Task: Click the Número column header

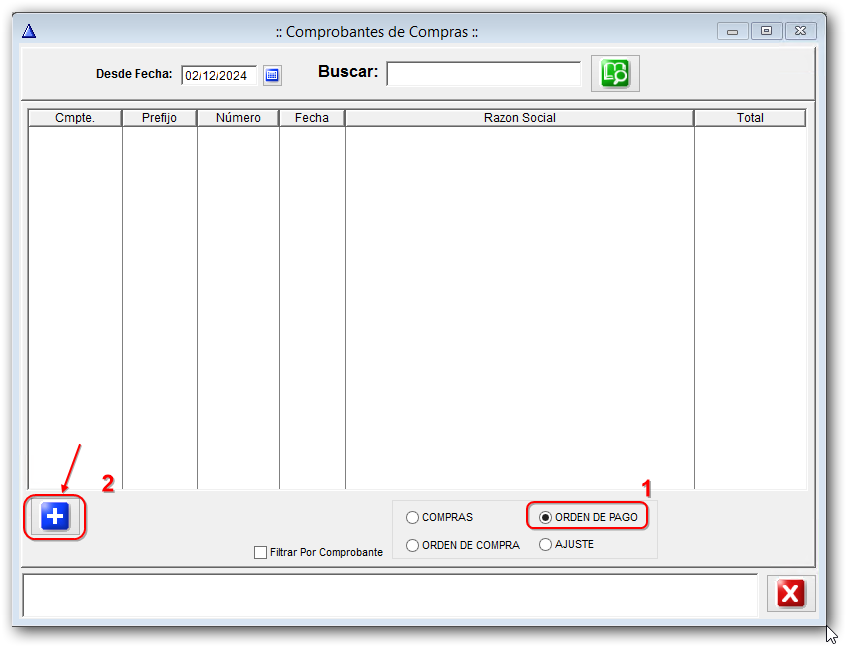Action: click(238, 118)
